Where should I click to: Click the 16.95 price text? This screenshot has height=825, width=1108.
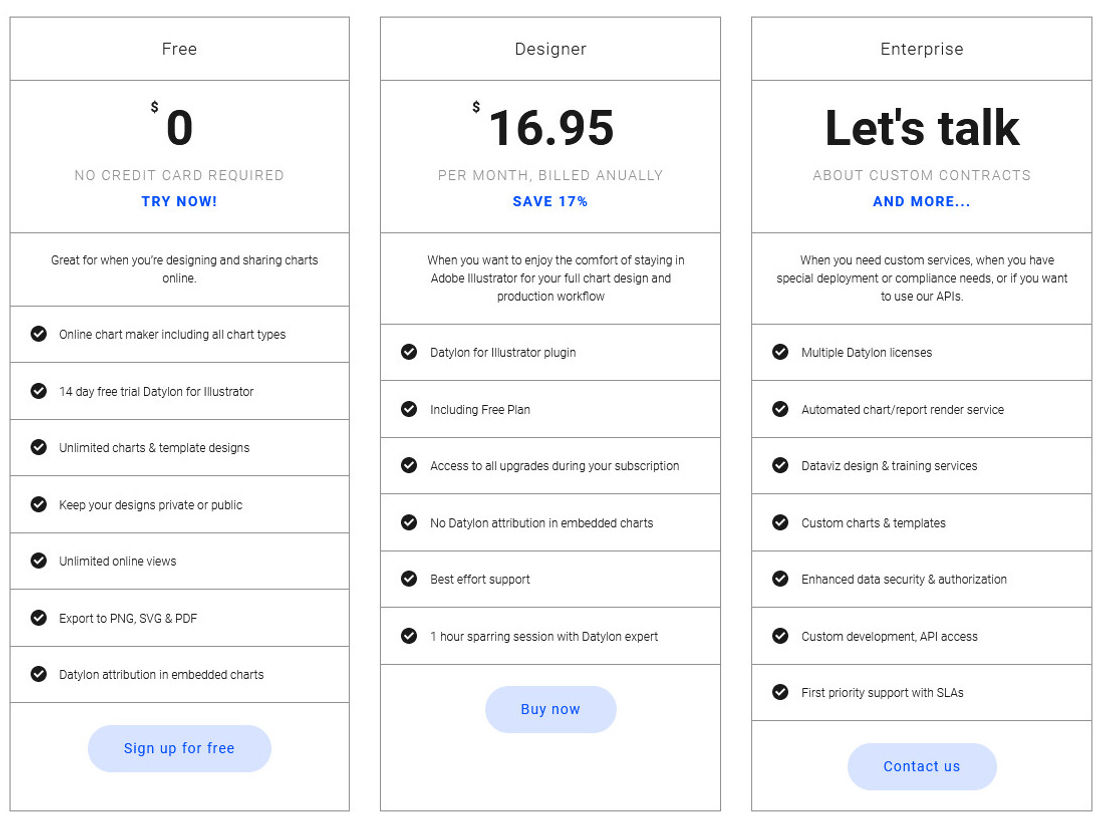pos(551,128)
